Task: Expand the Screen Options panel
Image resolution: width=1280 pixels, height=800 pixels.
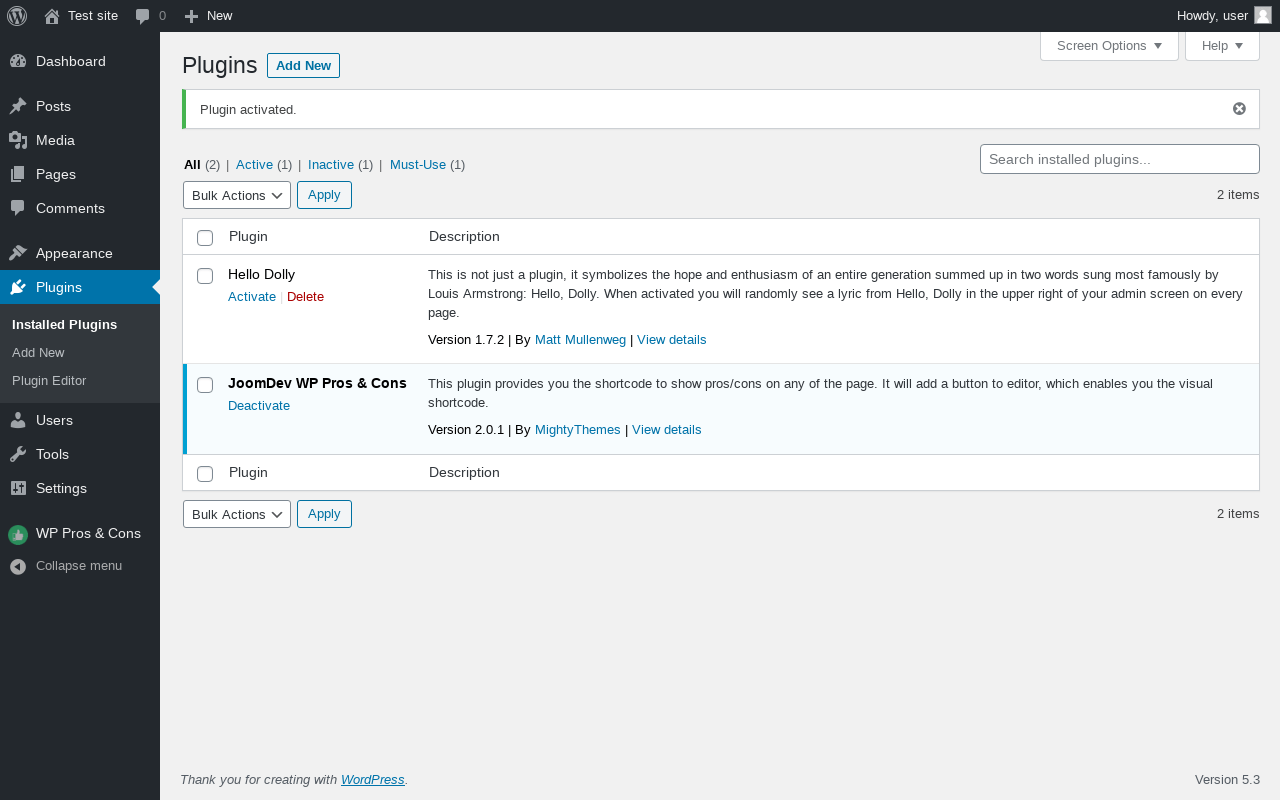Action: pos(1109,46)
